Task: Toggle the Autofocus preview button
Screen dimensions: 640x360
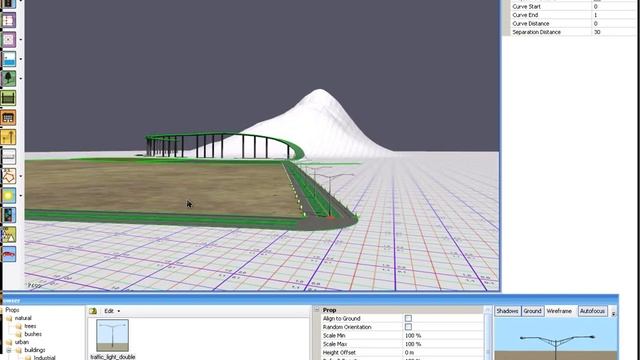Action: pos(593,311)
